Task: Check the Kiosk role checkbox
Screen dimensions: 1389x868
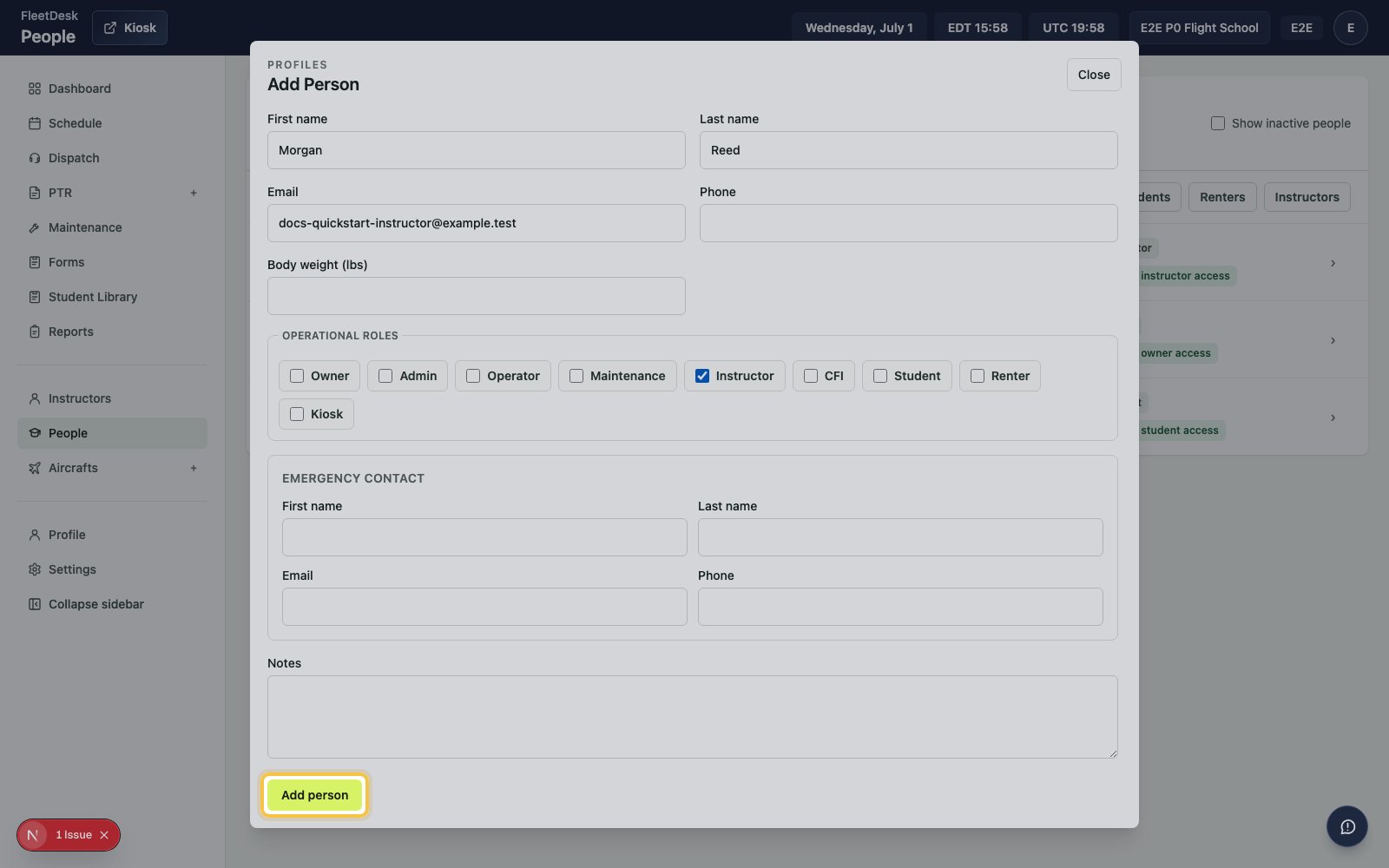Action: [297, 414]
